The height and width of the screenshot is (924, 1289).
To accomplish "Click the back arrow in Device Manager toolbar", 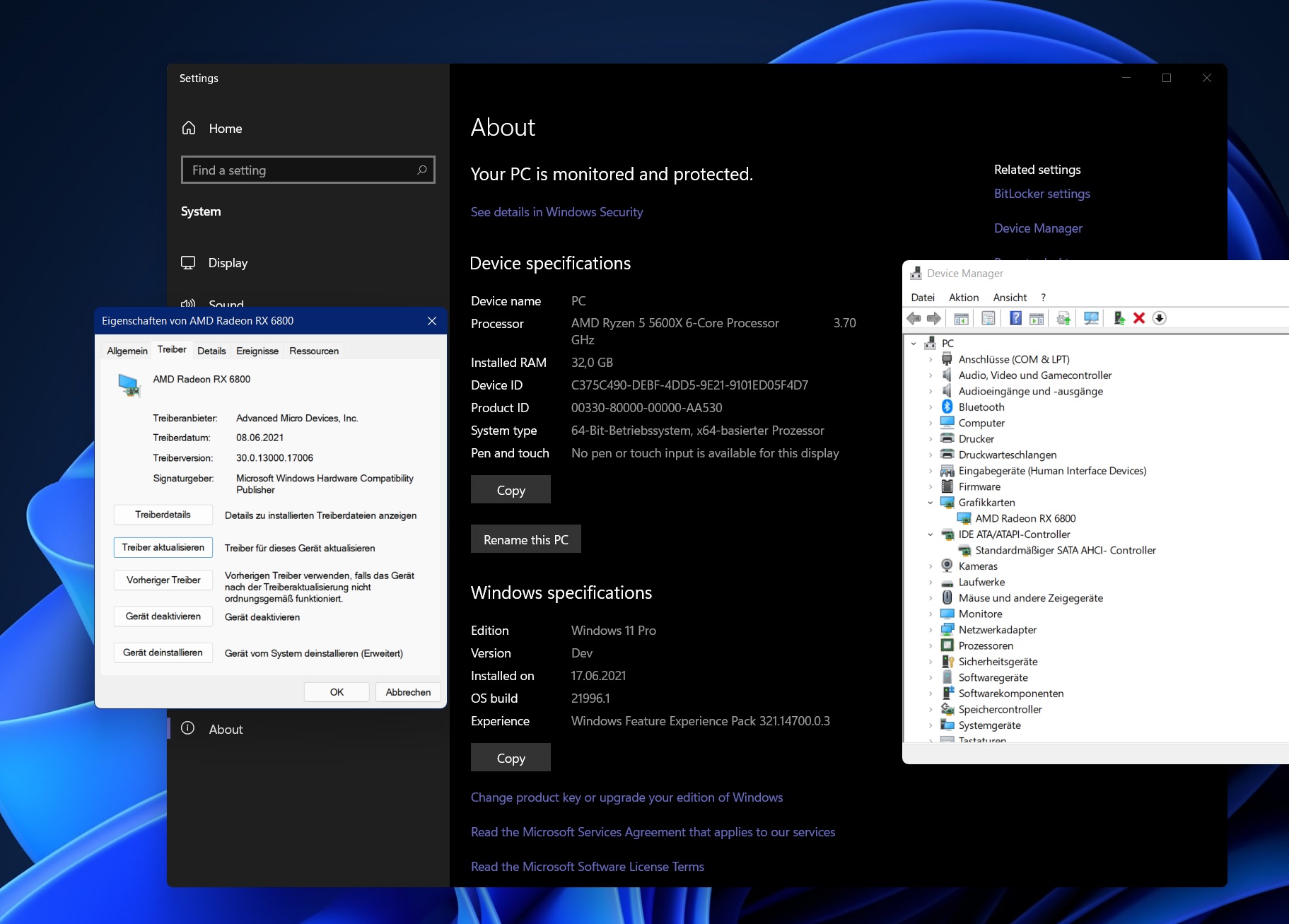I will click(x=914, y=318).
